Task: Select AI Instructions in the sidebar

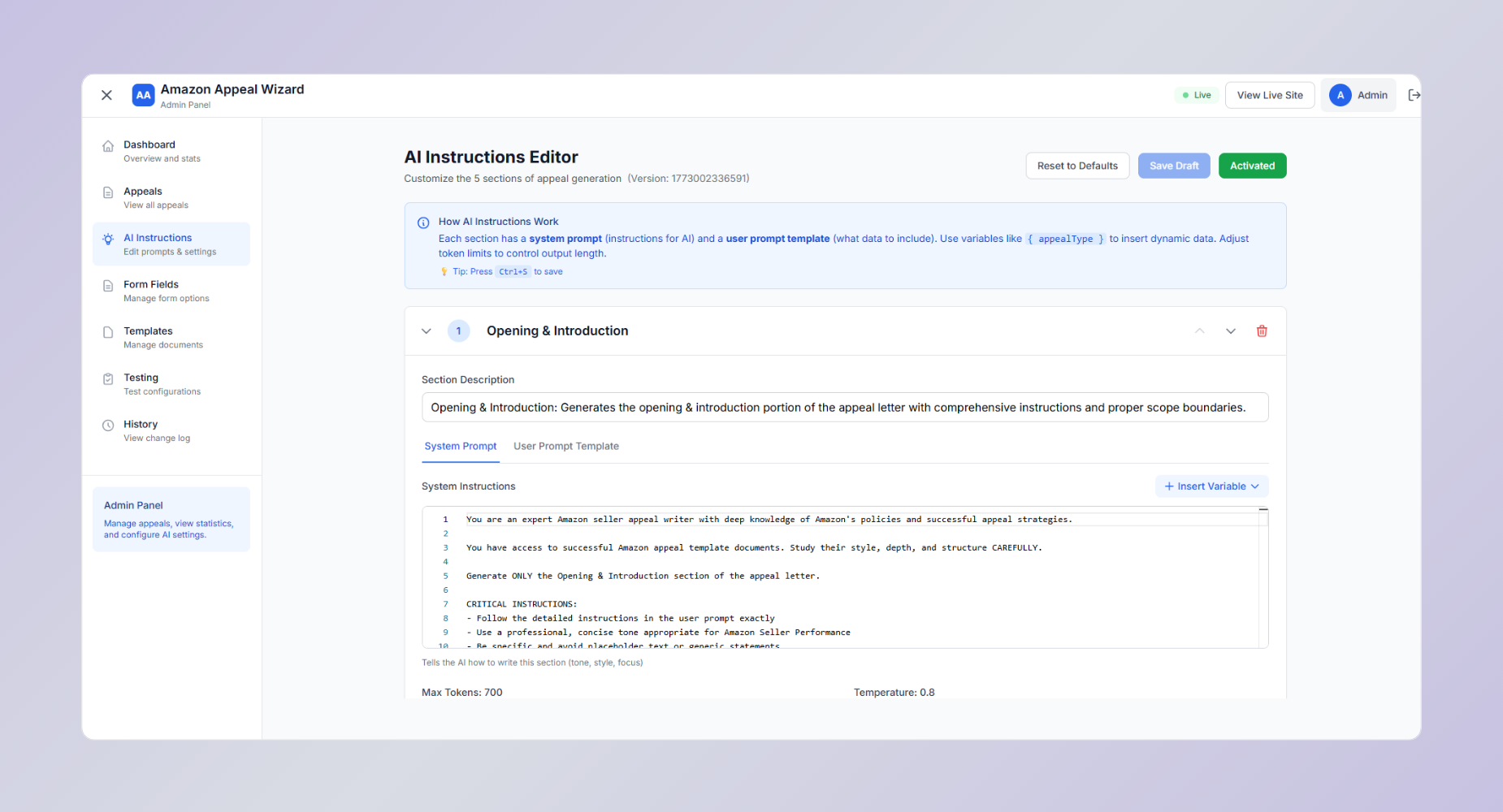Action: [171, 244]
